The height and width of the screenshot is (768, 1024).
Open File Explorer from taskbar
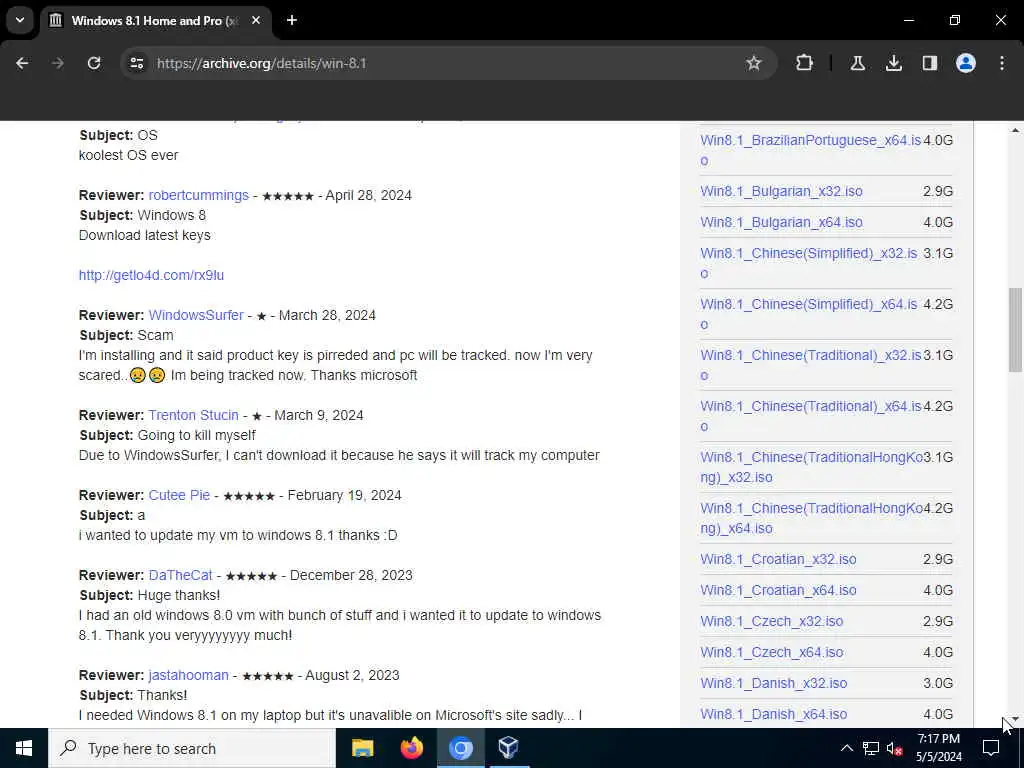[362, 748]
